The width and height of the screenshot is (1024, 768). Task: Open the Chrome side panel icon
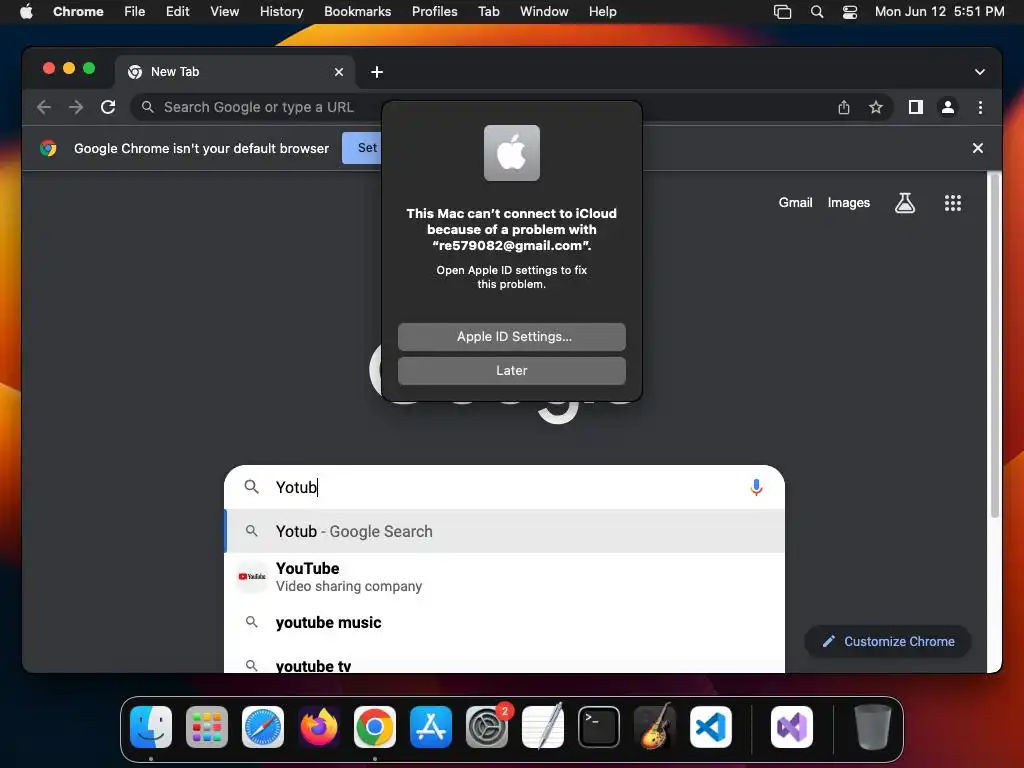[x=916, y=107]
